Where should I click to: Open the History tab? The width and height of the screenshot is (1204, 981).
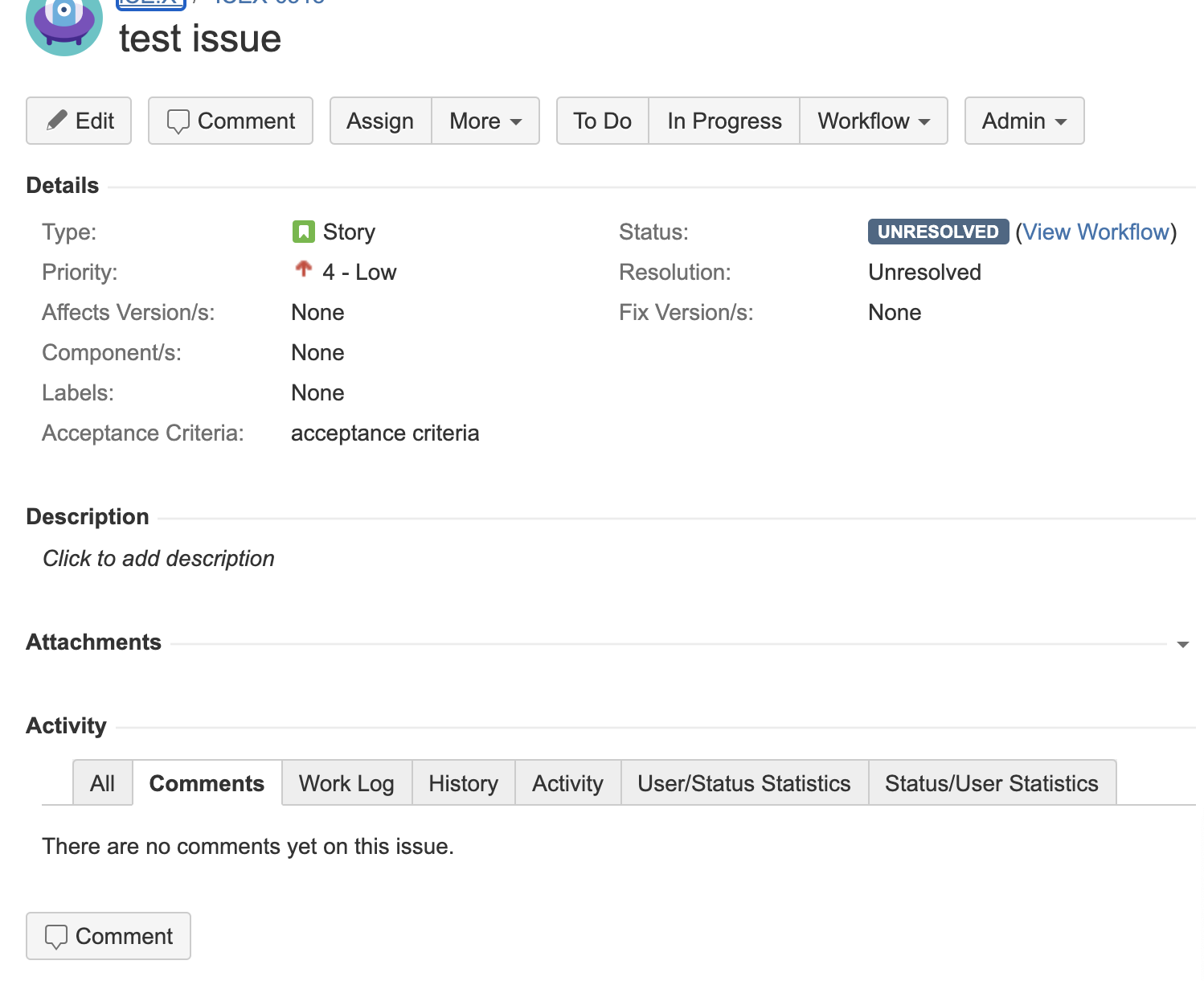463,782
